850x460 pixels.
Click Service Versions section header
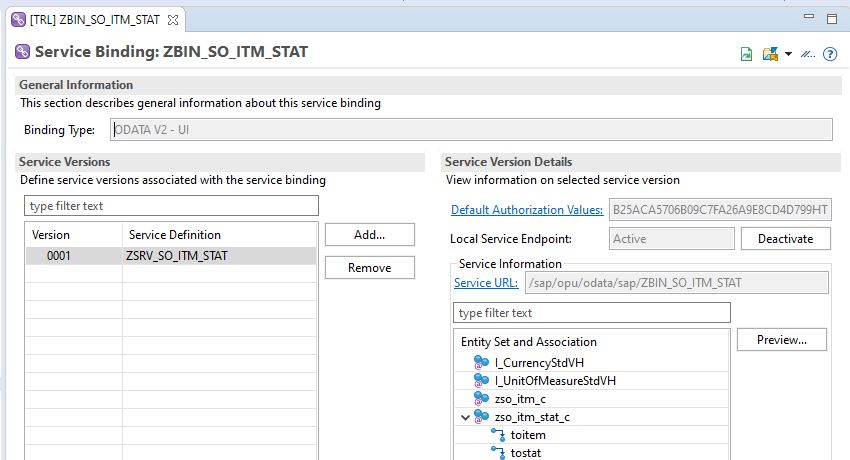pyautogui.click(x=65, y=162)
